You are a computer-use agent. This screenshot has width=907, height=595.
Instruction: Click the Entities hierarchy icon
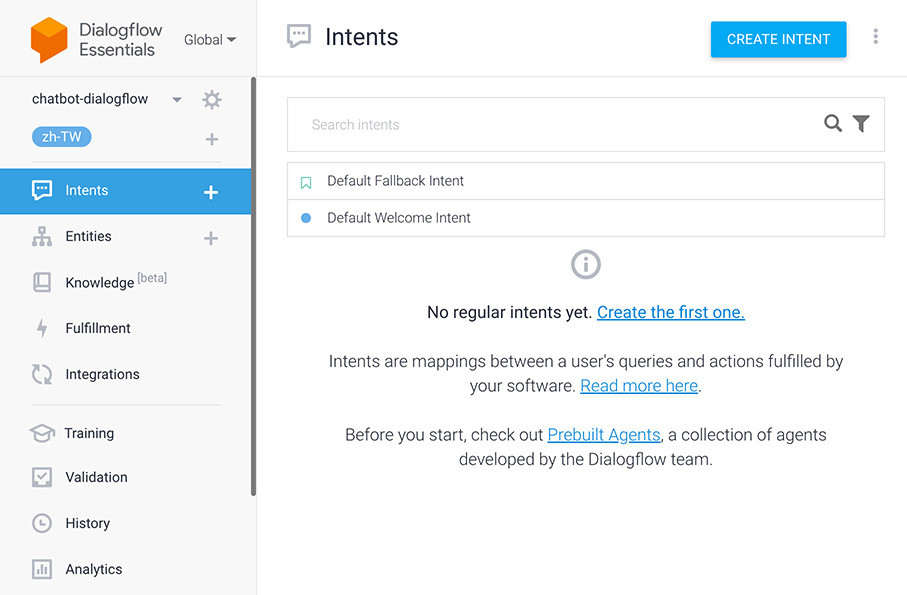tap(42, 236)
